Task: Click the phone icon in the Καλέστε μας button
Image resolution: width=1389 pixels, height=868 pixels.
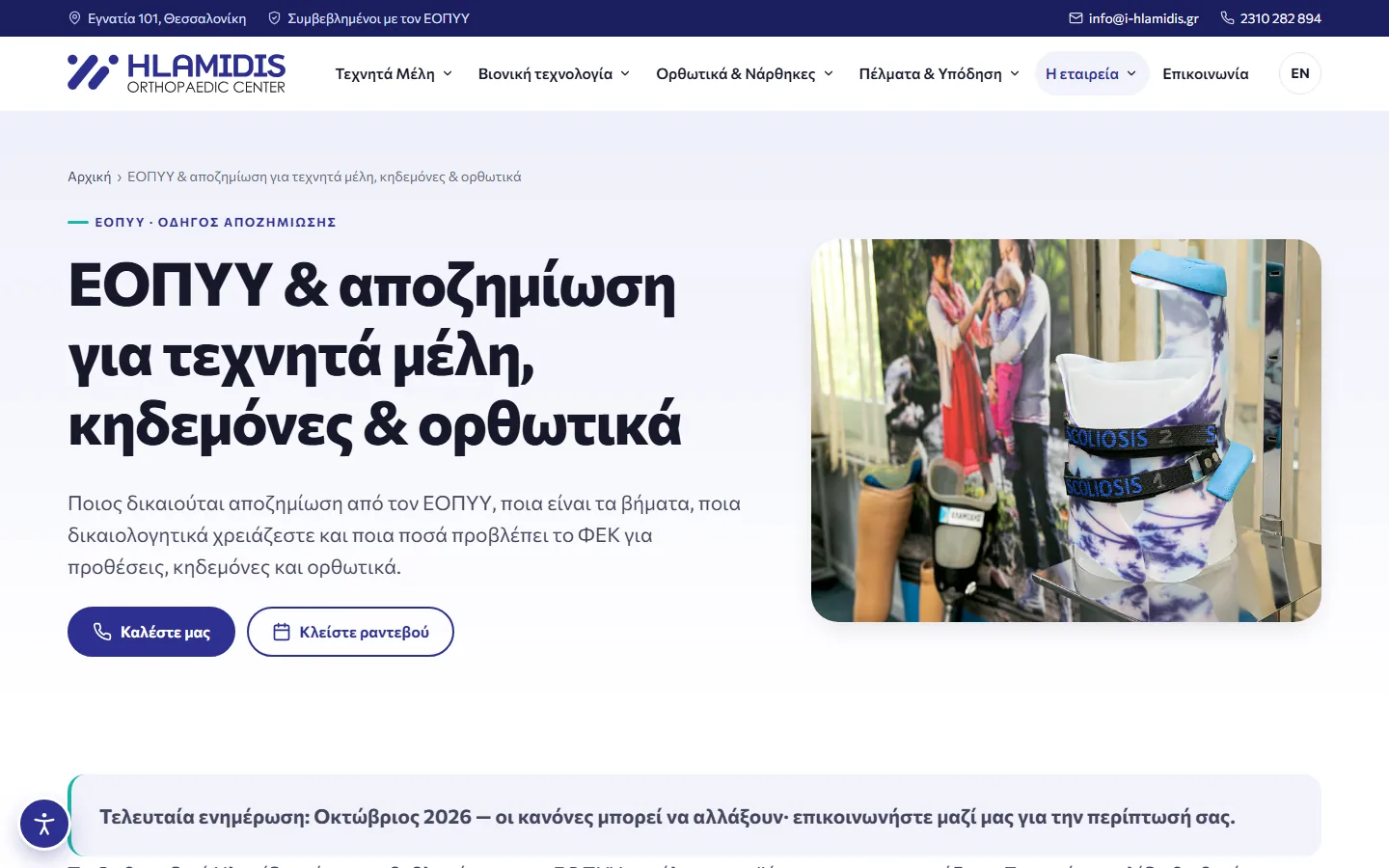Action: point(101,632)
